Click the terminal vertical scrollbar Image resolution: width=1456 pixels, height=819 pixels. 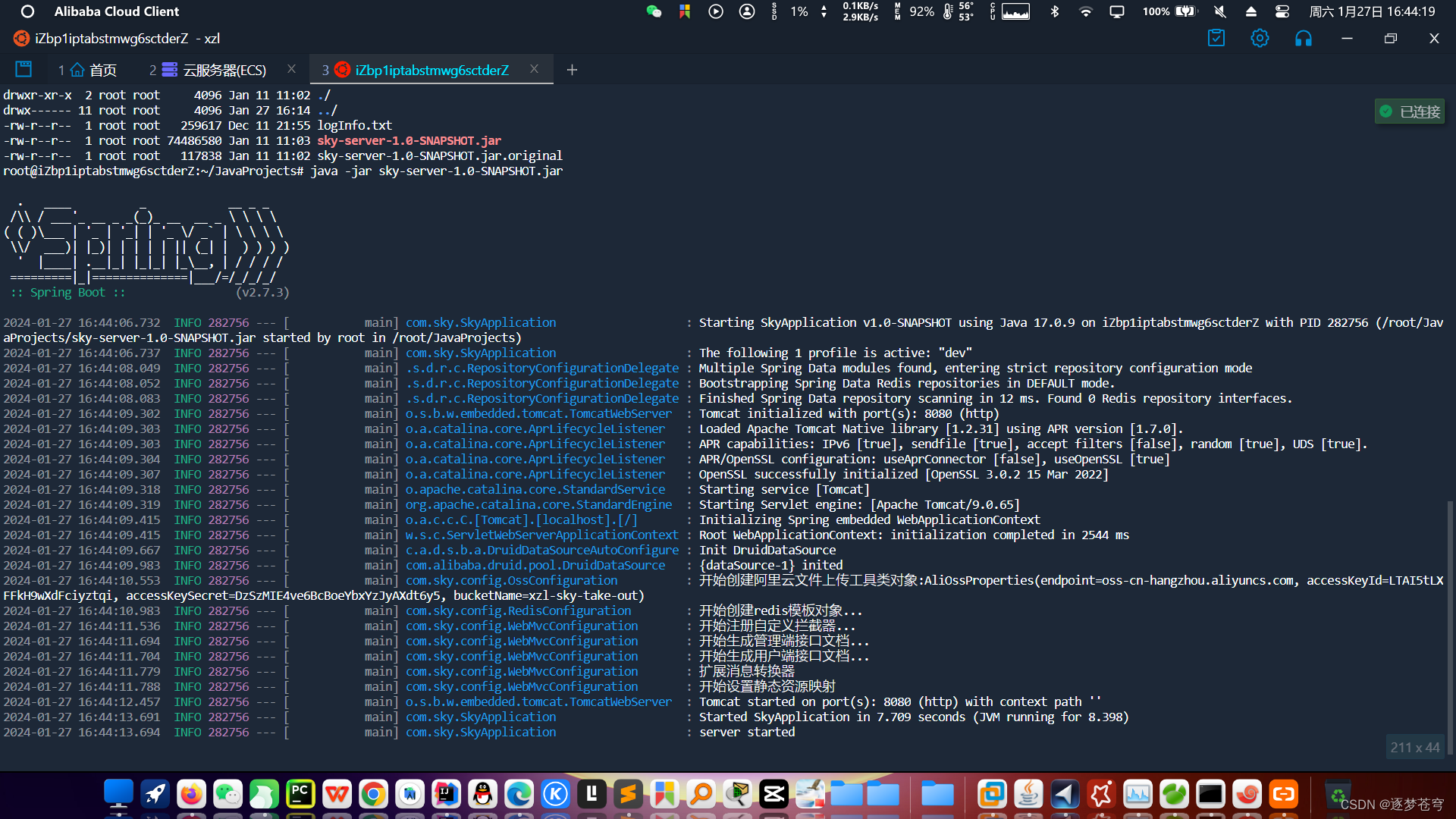coord(1450,628)
